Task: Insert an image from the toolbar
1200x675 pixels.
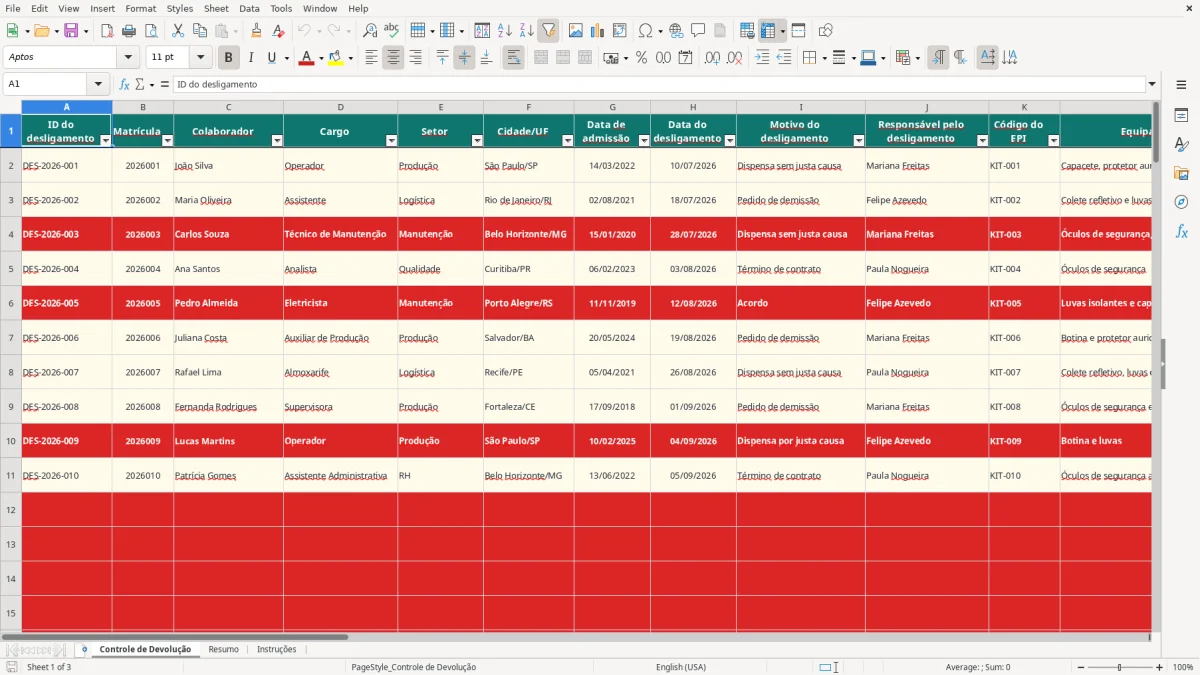Action: point(576,31)
